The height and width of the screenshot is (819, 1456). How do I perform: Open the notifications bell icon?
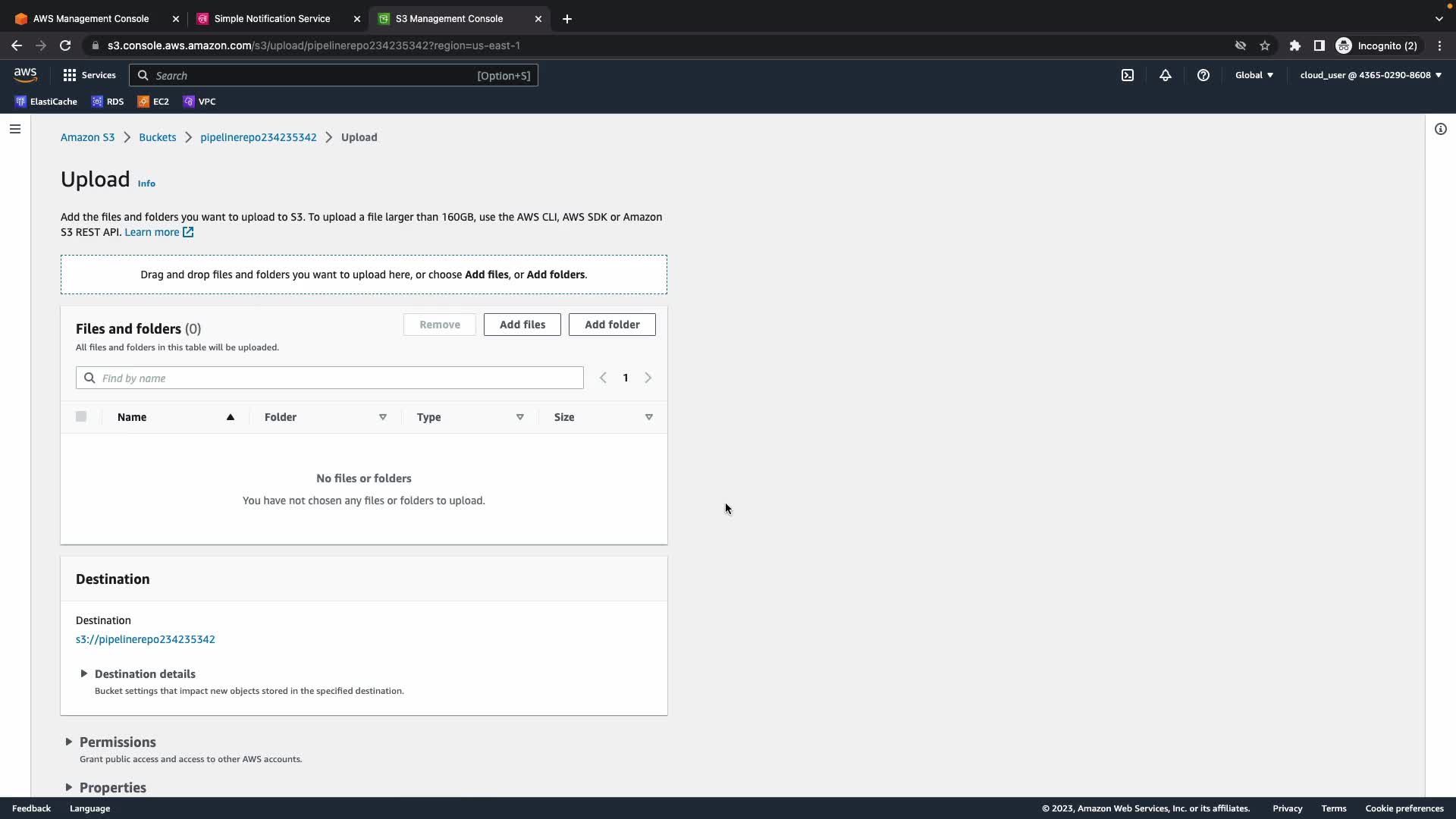pyautogui.click(x=1166, y=75)
